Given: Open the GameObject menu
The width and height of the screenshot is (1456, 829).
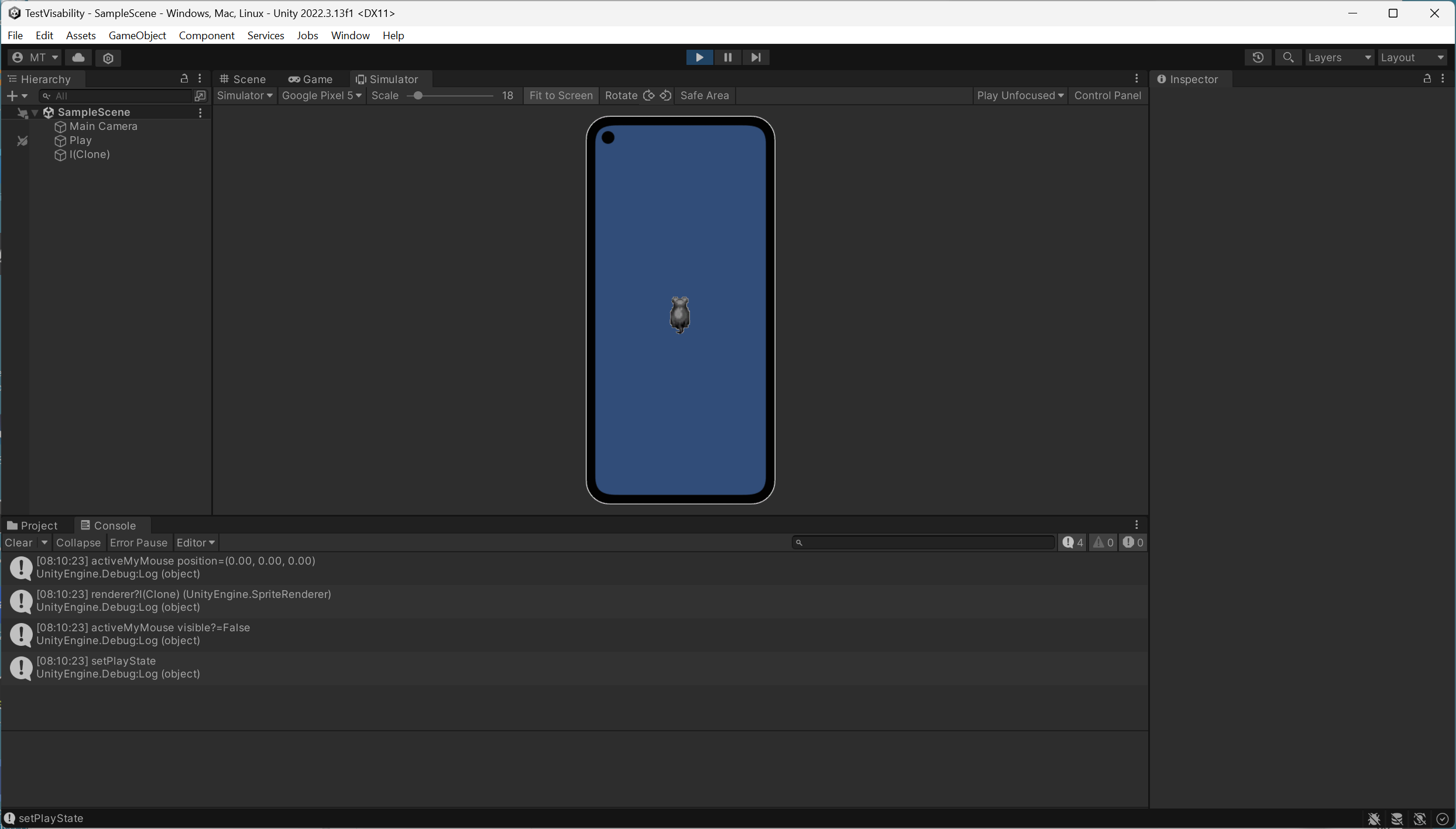Looking at the screenshot, I should click(x=138, y=35).
